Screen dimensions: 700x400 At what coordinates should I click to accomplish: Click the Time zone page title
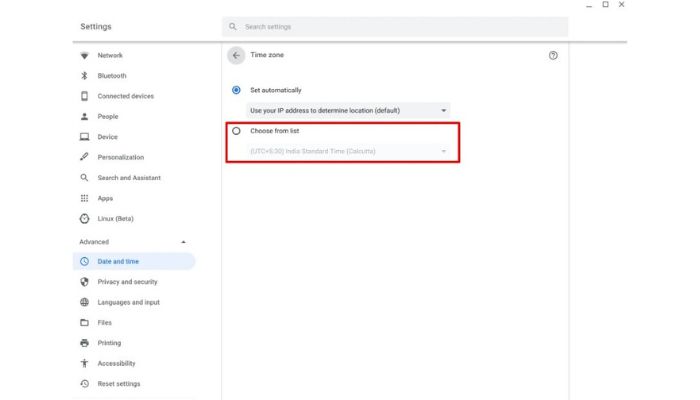click(267, 55)
